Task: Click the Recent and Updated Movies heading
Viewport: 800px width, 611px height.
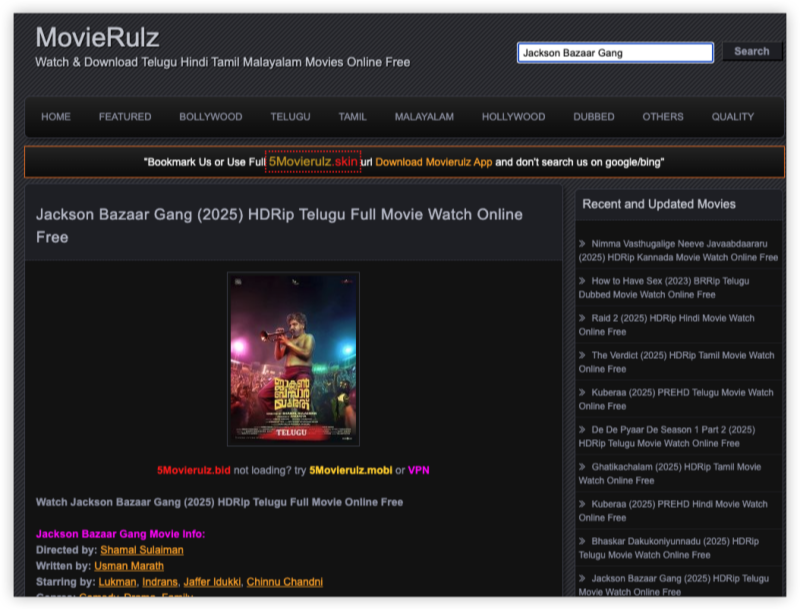Action: click(x=659, y=204)
